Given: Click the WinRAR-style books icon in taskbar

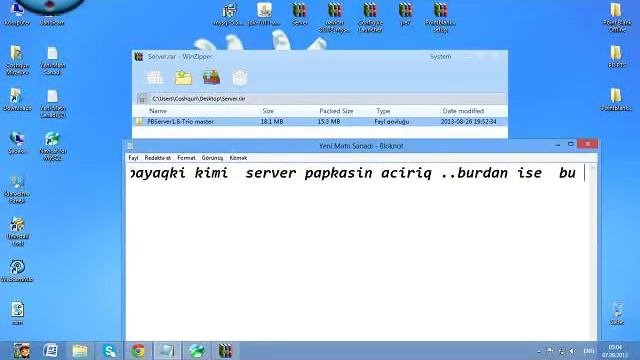Looking at the screenshot, I should click(225, 351).
